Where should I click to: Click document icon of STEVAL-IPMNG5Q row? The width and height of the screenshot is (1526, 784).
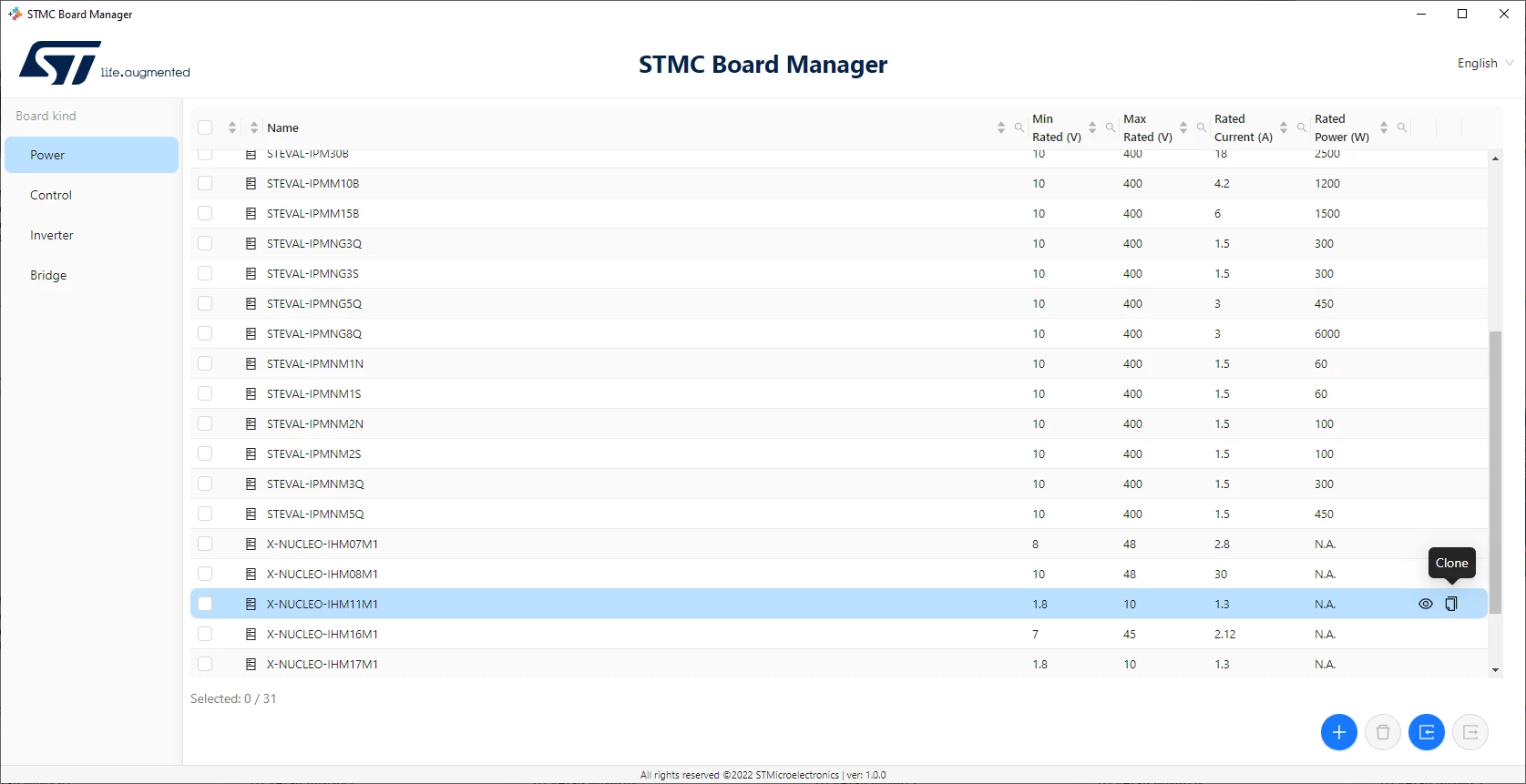coord(251,303)
